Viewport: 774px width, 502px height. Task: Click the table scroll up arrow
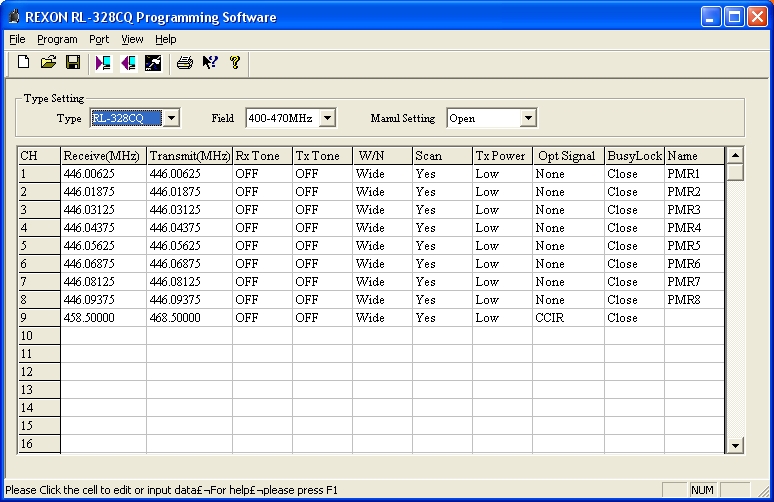pyautogui.click(x=735, y=155)
